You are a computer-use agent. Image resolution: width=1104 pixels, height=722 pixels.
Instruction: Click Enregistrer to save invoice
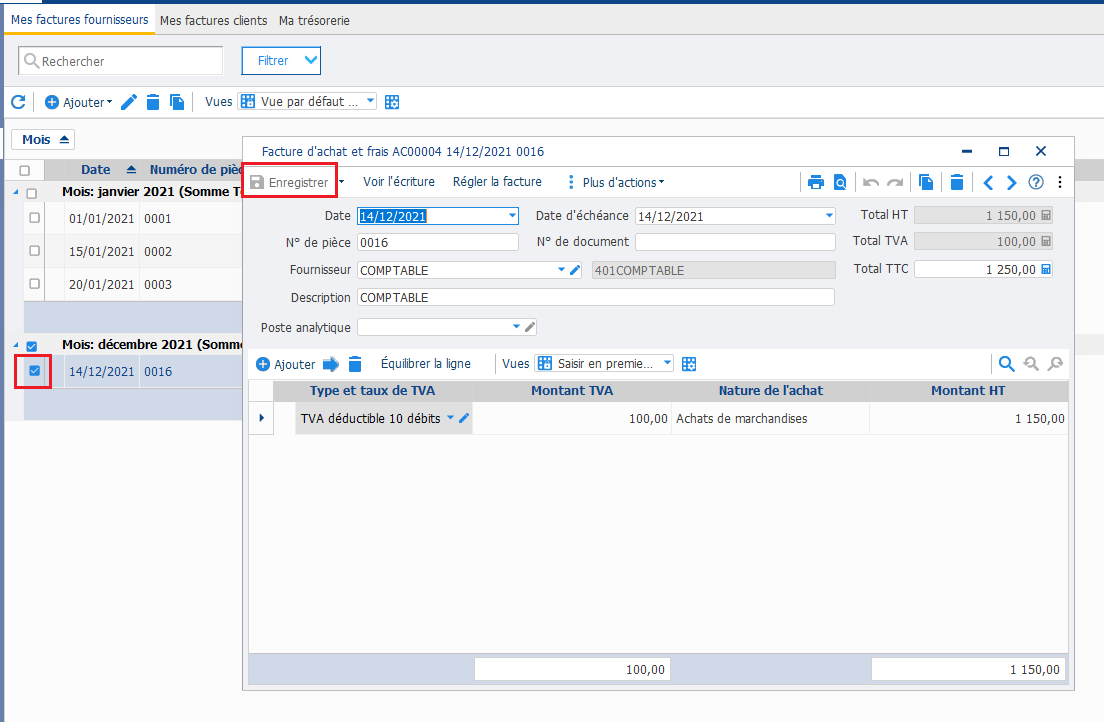point(290,182)
